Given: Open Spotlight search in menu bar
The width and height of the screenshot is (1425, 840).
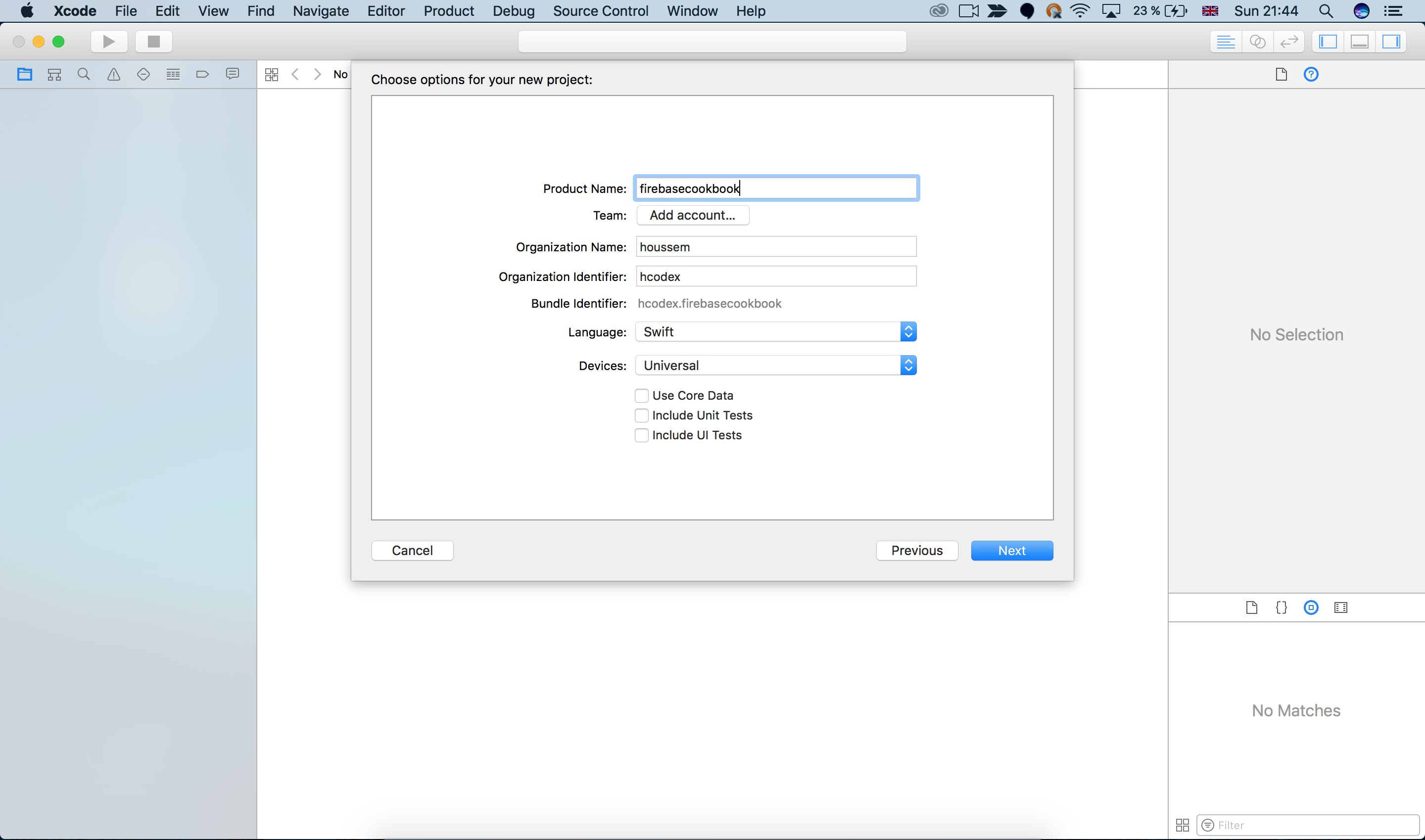Looking at the screenshot, I should (1326, 11).
